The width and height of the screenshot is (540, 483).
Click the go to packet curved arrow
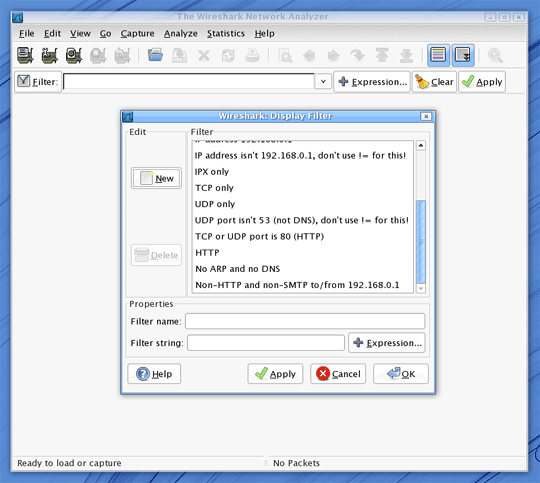357,55
